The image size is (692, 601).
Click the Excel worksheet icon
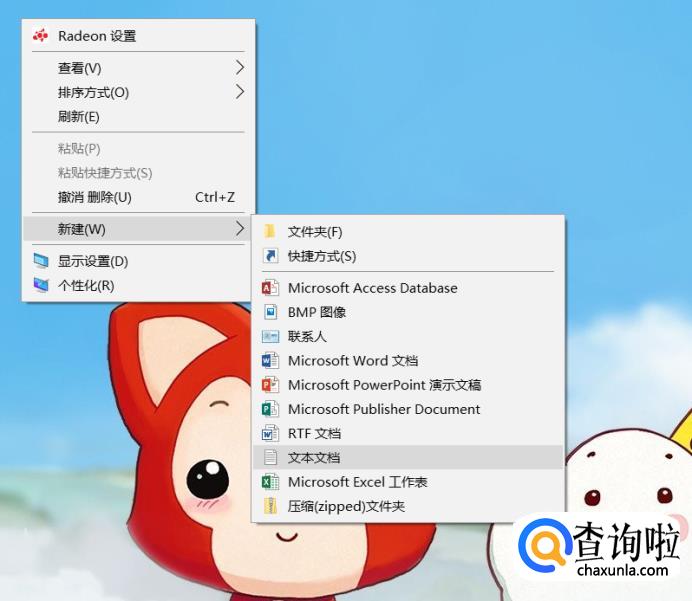coord(270,481)
